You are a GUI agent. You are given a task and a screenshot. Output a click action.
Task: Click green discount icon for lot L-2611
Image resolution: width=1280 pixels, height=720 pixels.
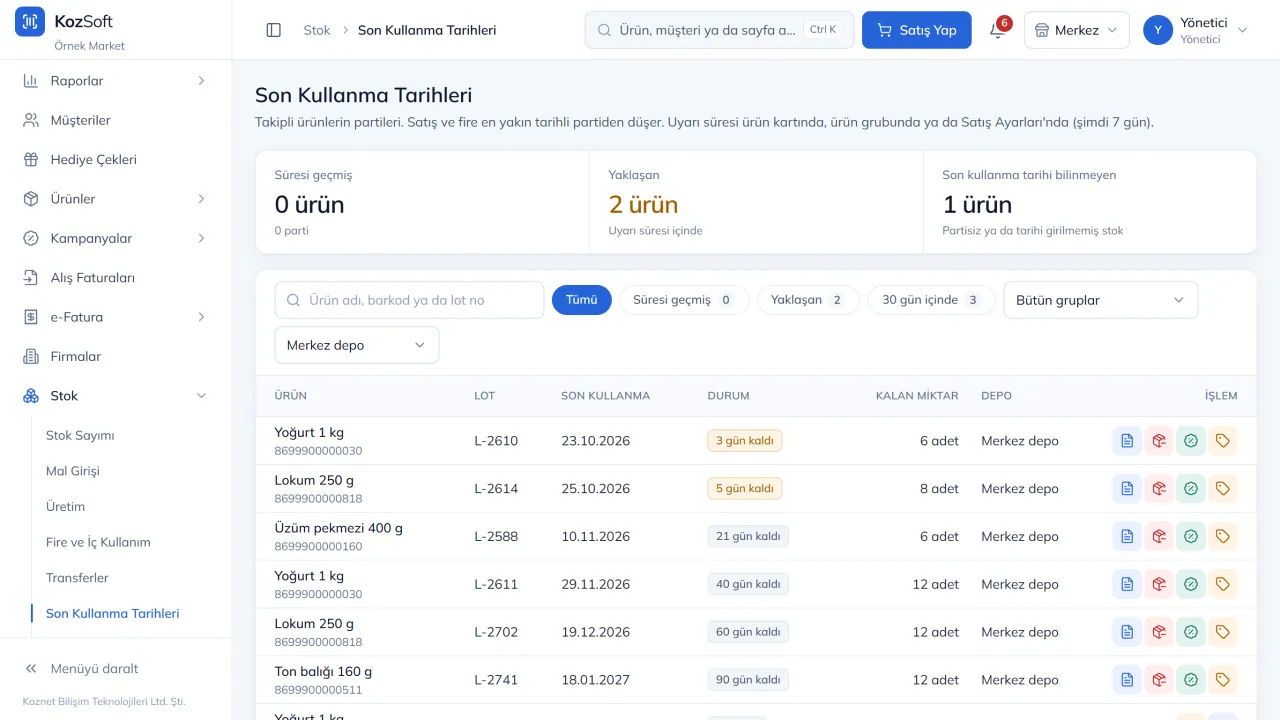1191,585
